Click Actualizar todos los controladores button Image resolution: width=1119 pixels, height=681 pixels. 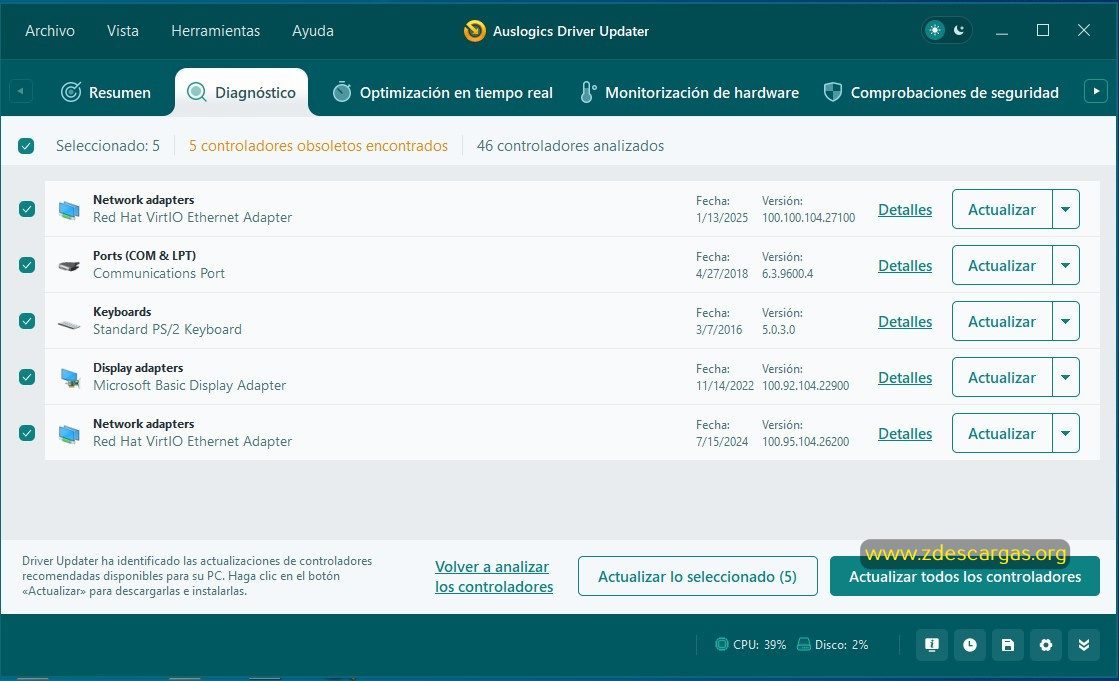[965, 576]
